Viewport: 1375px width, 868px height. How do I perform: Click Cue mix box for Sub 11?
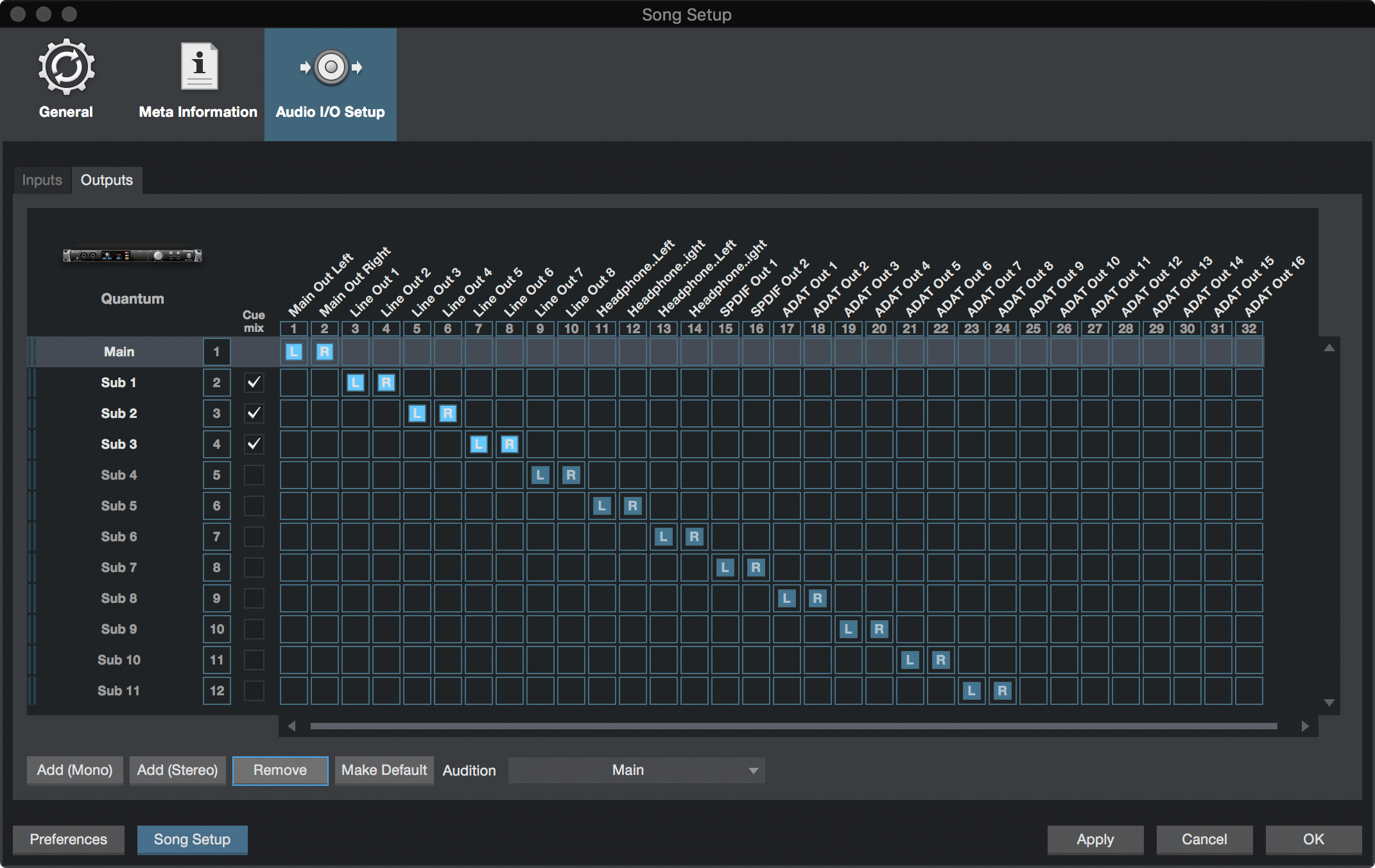[254, 691]
